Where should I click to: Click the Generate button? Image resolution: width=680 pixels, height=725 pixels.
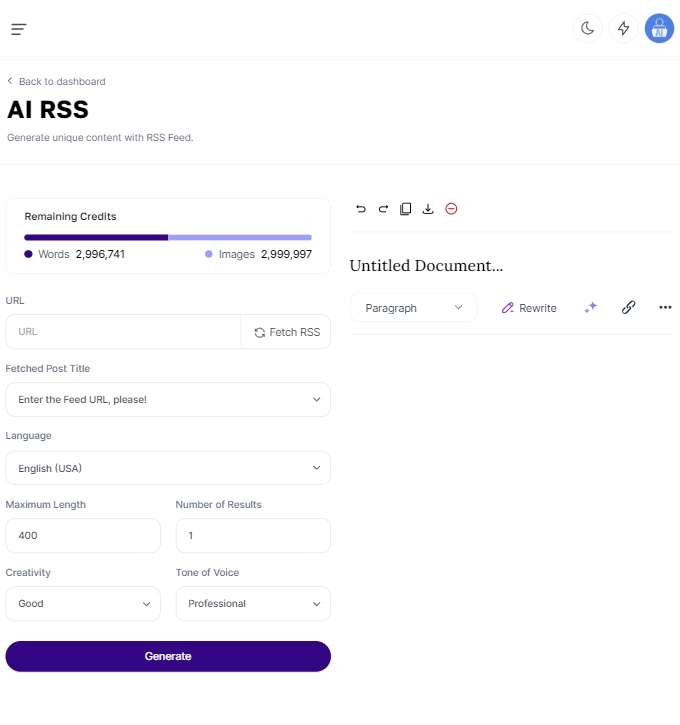168,657
